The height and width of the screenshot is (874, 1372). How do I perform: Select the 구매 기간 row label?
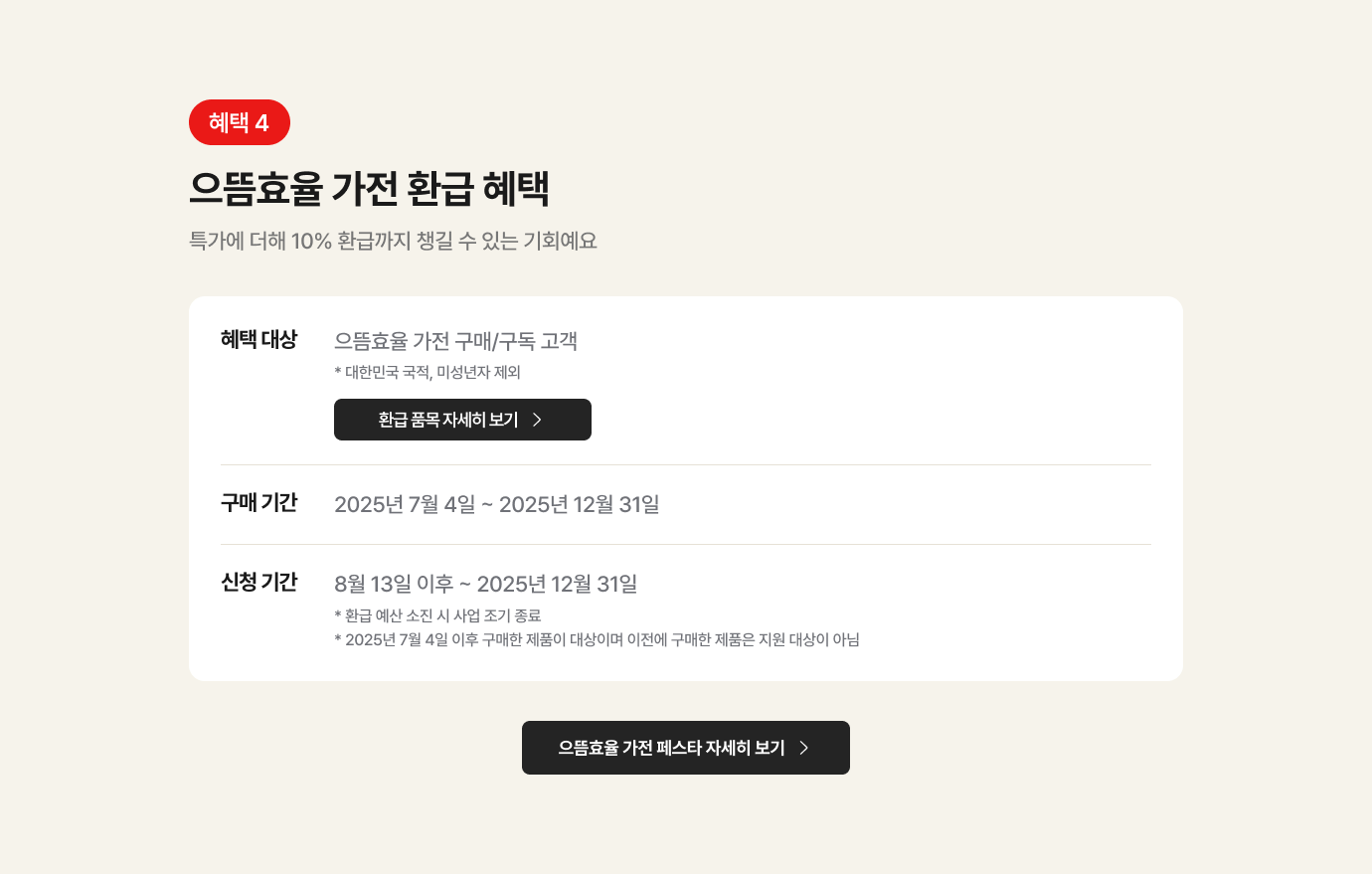click(258, 503)
